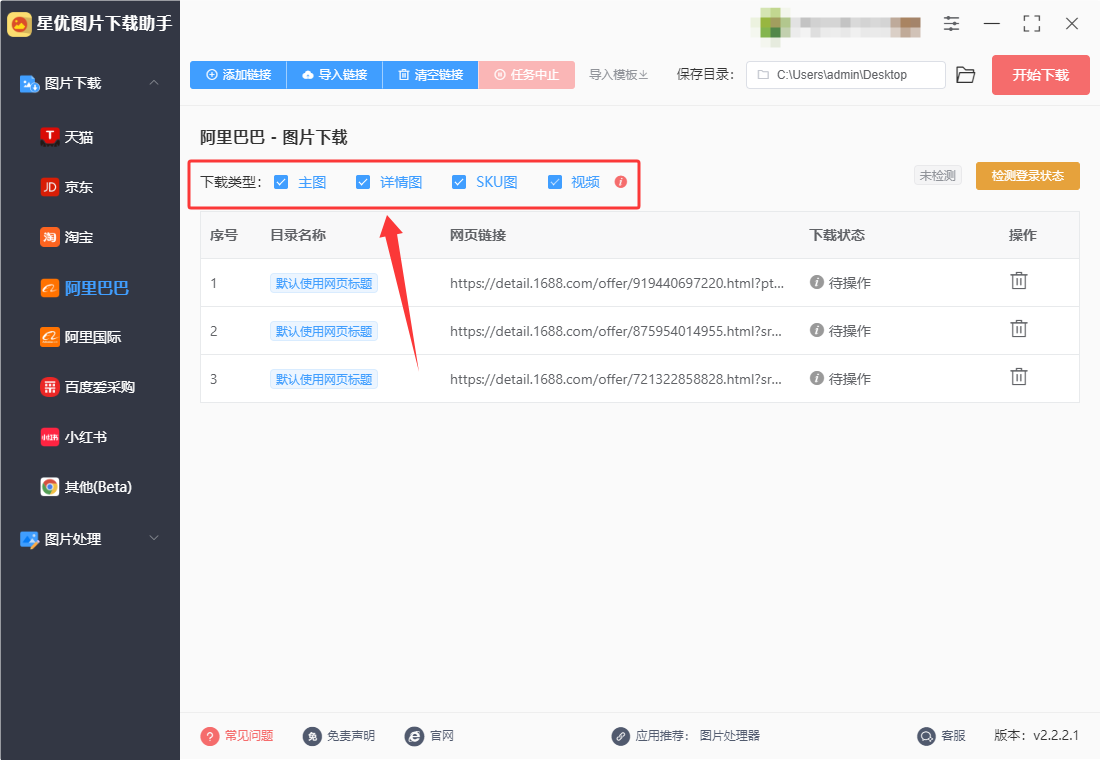Viewport: 1100px width, 760px height.
Task: Delete row 2 with the trash icon
Action: coord(1019,328)
